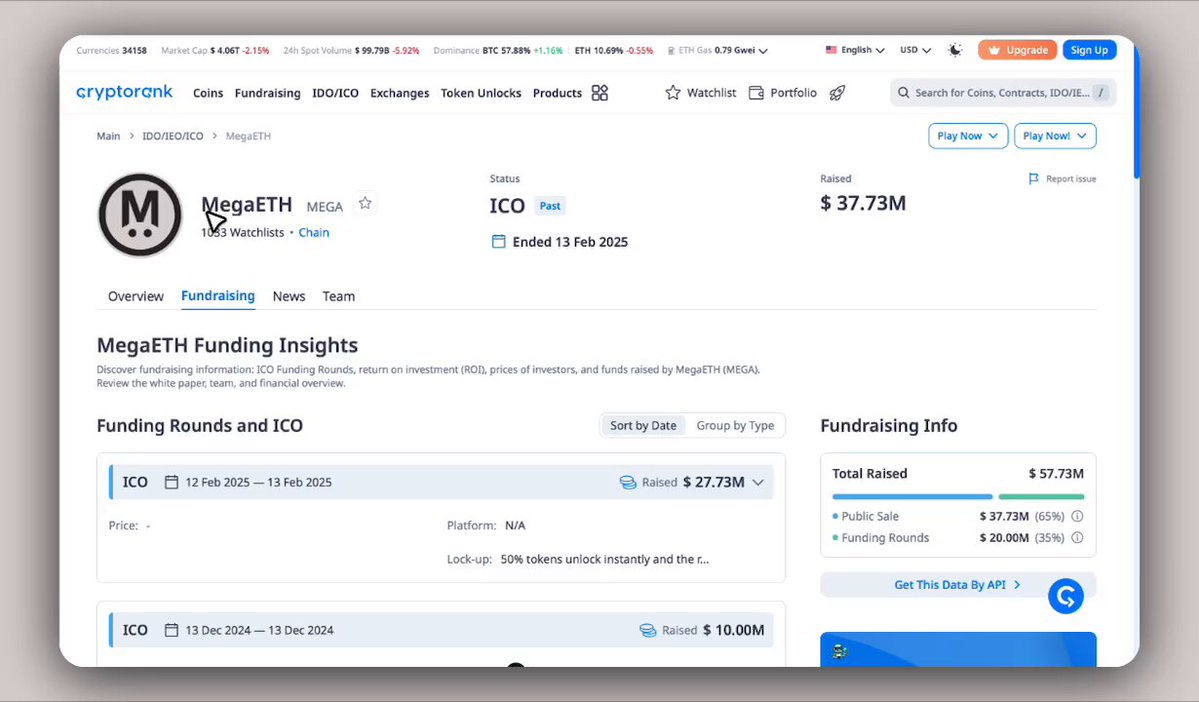Screen dimensions: 1199x702
Task: Switch to the Fundraising tab
Action: pyautogui.click(x=218, y=296)
